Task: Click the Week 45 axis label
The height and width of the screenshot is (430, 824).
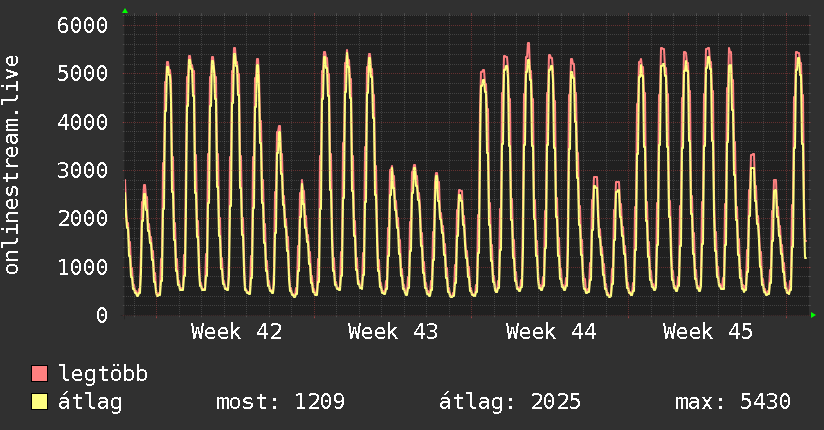Action: click(x=708, y=332)
